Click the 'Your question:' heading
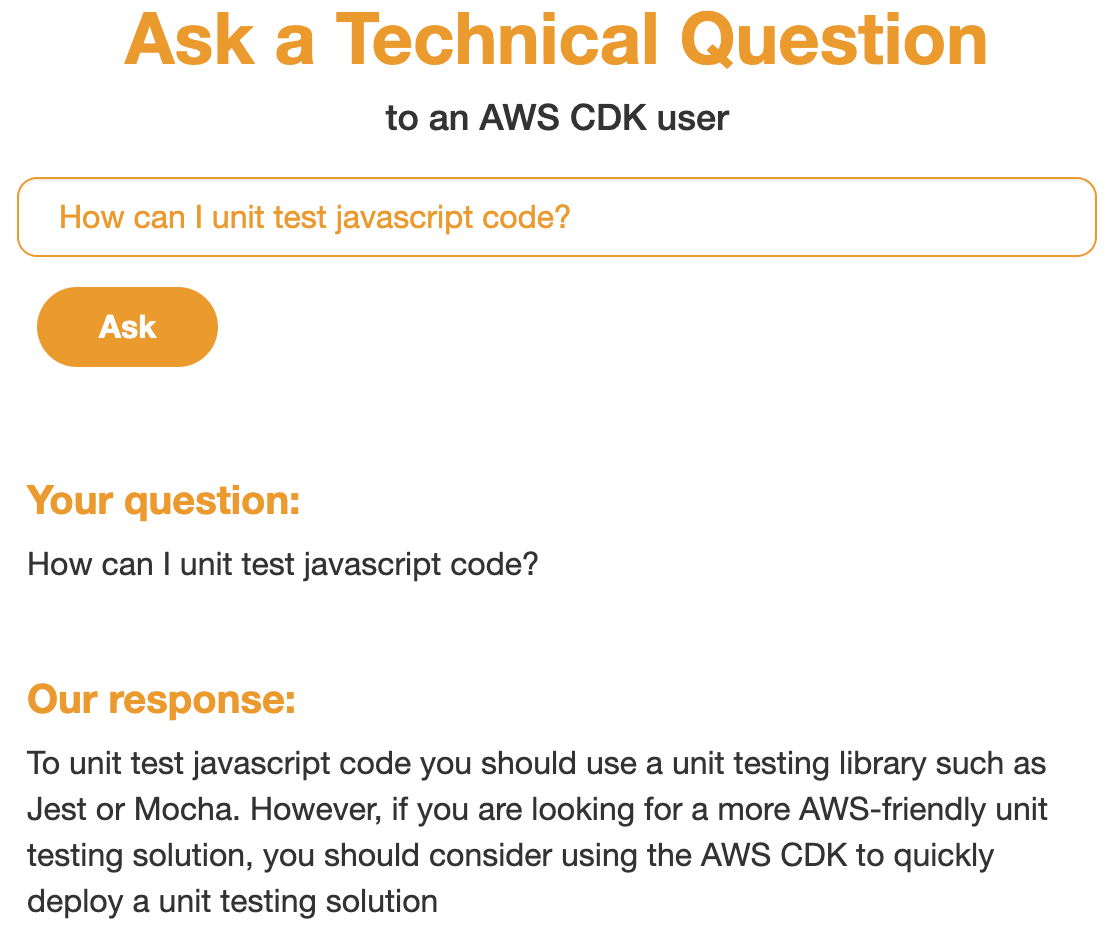Viewport: 1110px width, 934px height. point(163,500)
